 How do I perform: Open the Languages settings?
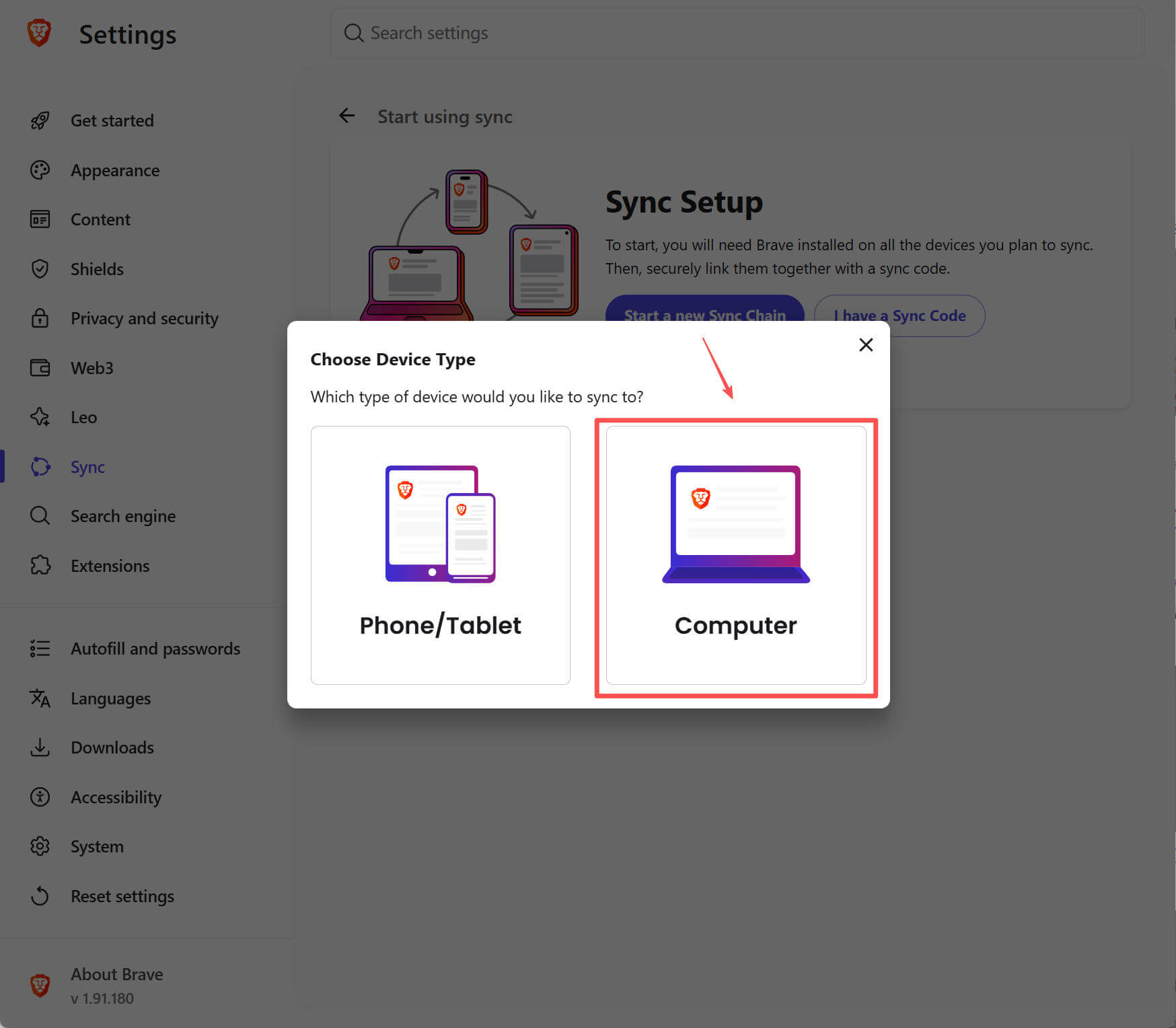coord(110,698)
